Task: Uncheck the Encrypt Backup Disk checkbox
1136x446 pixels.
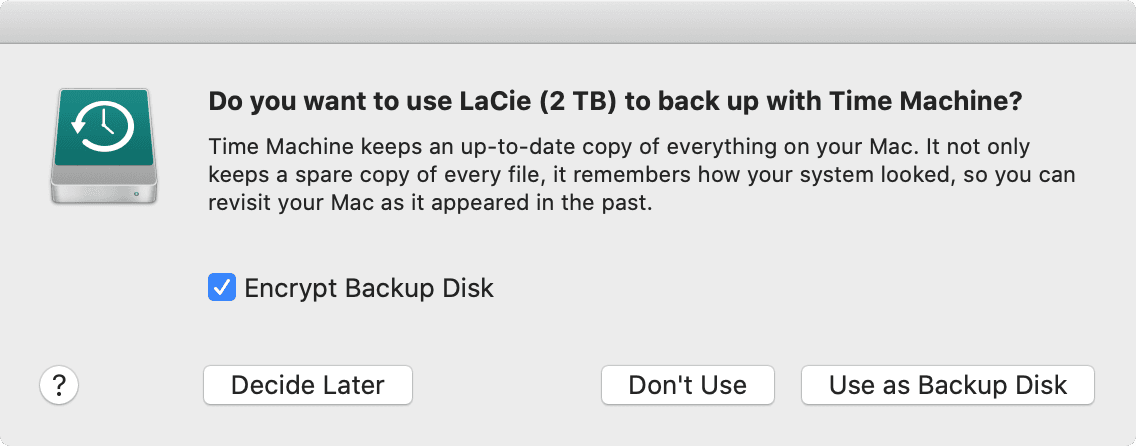Action: coord(222,287)
